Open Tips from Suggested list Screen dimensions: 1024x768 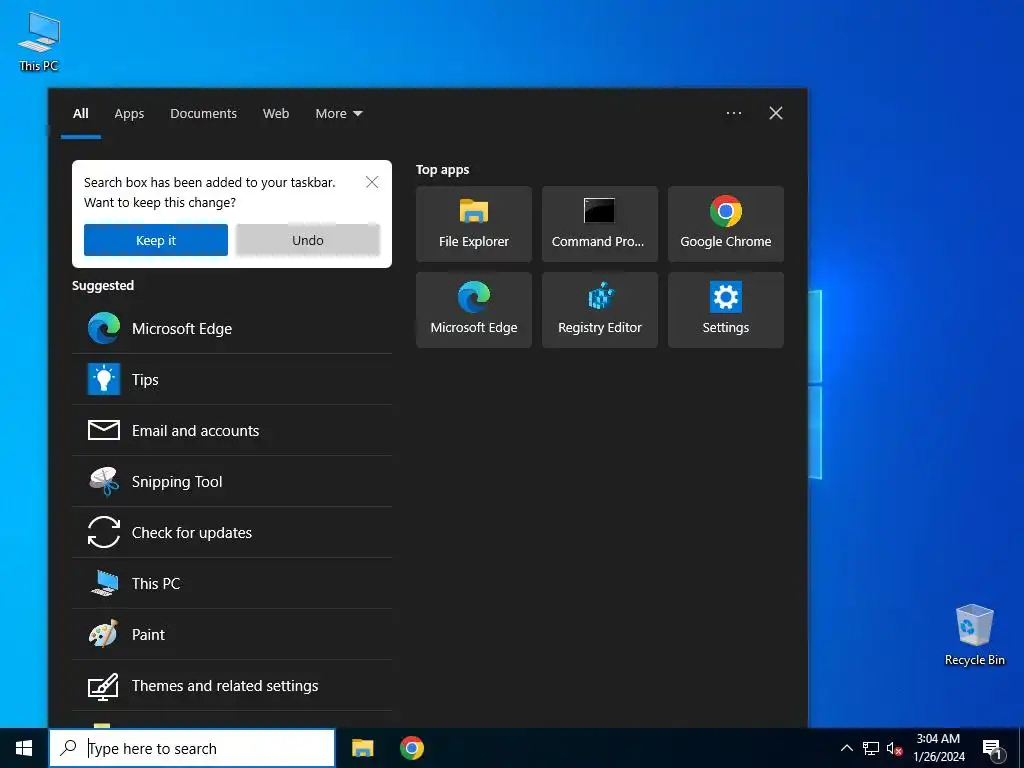coord(232,379)
